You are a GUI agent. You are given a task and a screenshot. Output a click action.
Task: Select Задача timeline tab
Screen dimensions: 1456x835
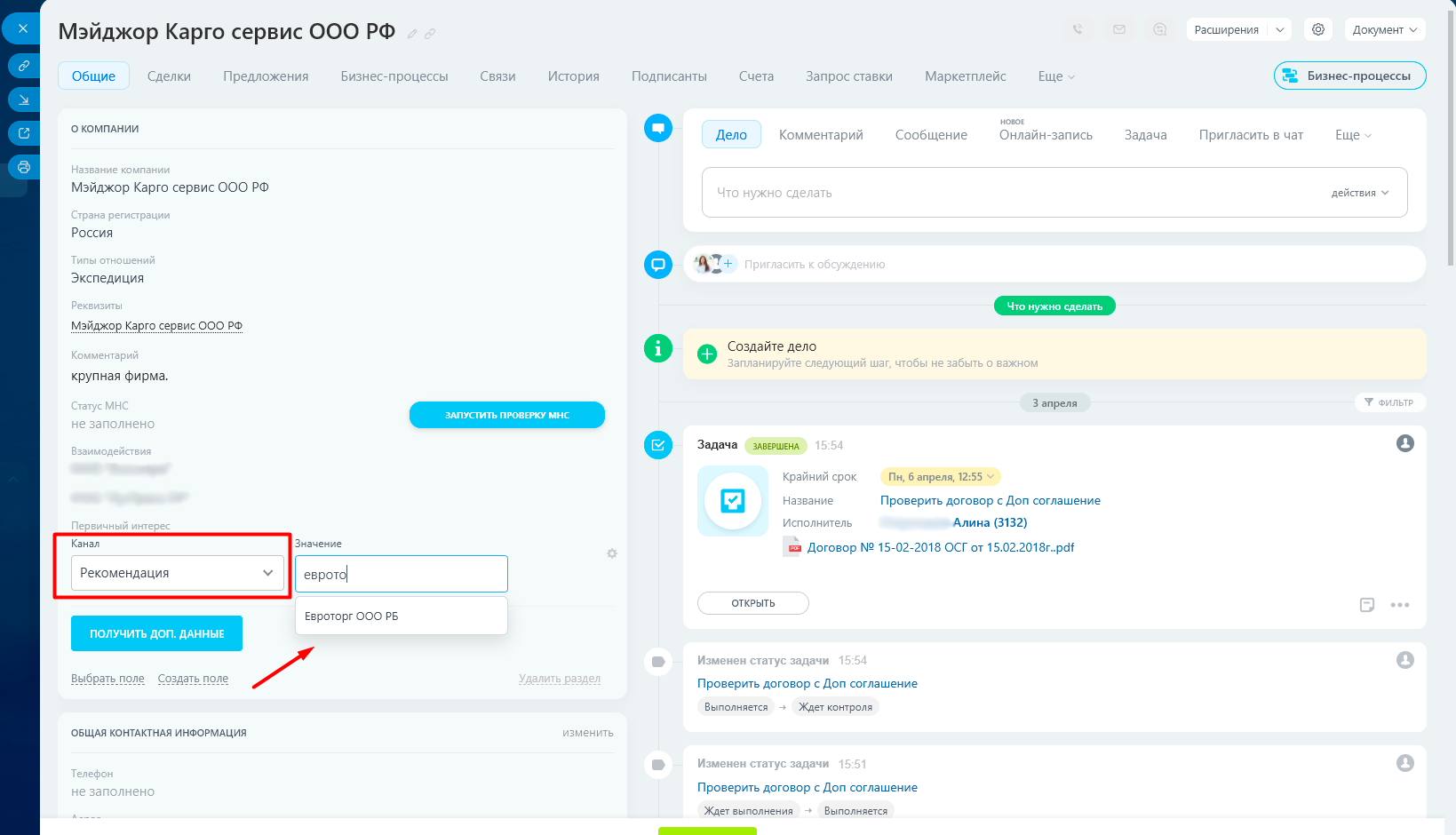(x=1146, y=135)
